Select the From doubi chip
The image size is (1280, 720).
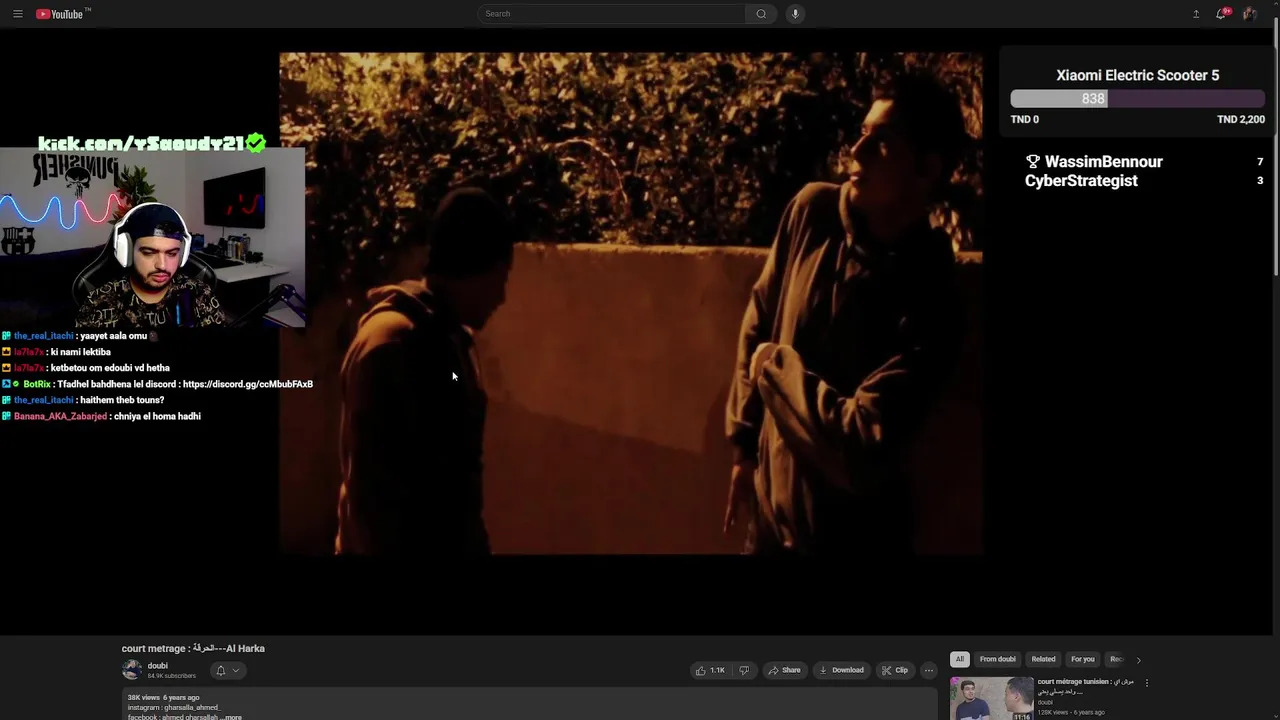[x=997, y=659]
